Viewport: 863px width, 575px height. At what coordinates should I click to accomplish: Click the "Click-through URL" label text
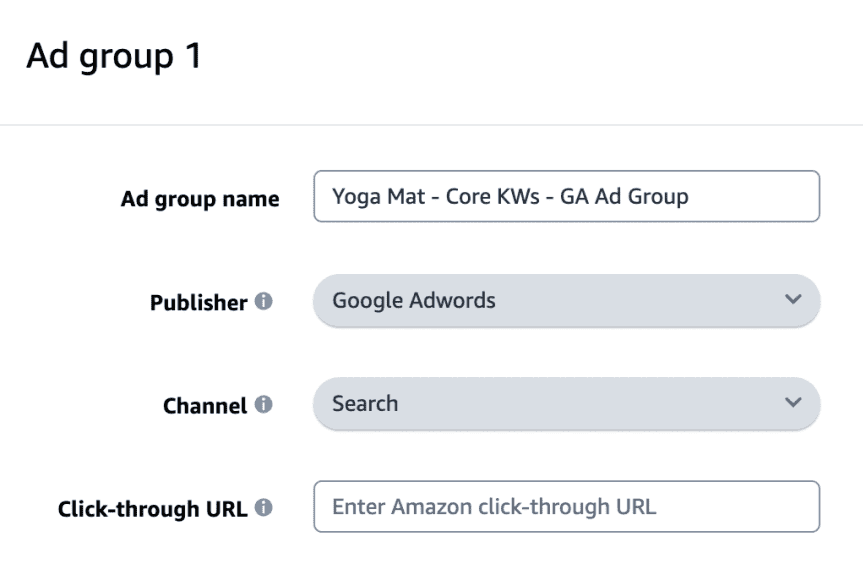tap(153, 509)
